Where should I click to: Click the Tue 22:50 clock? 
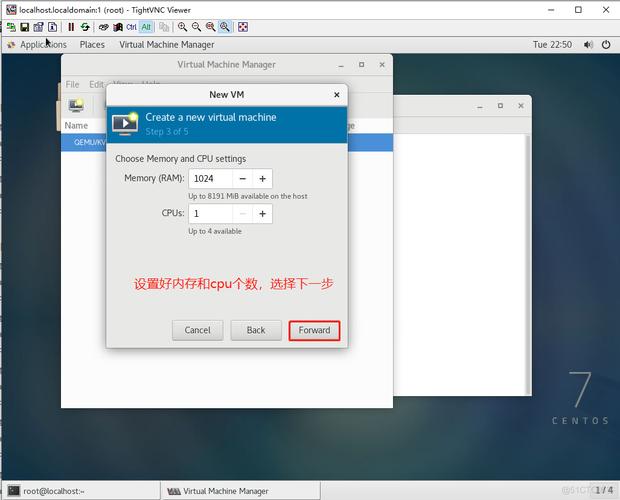click(x=552, y=45)
